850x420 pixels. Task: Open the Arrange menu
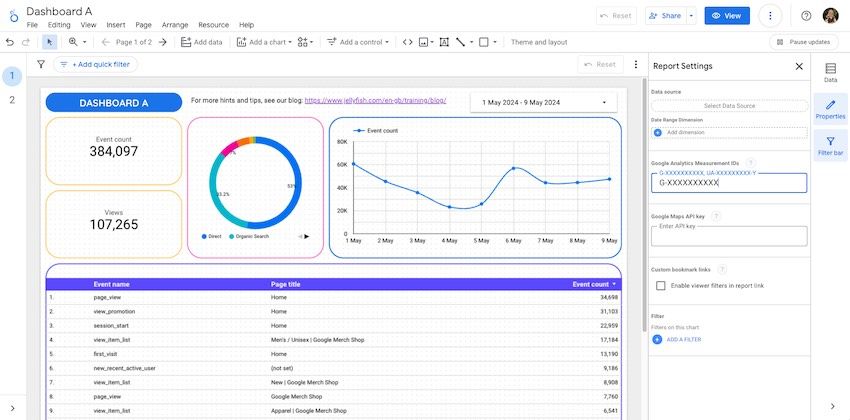tap(175, 25)
